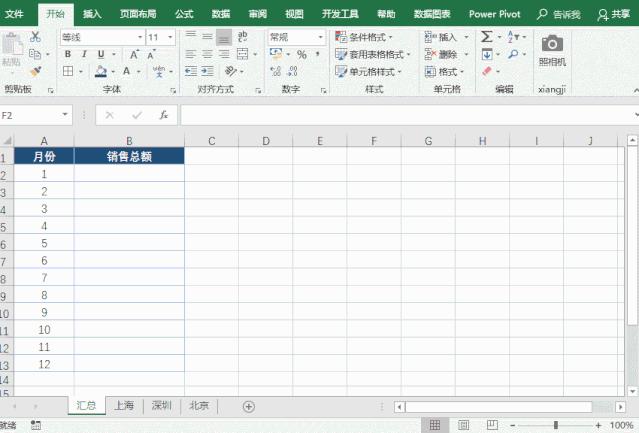Click Merge and Center icon
The image size is (639, 433).
pos(242,54)
